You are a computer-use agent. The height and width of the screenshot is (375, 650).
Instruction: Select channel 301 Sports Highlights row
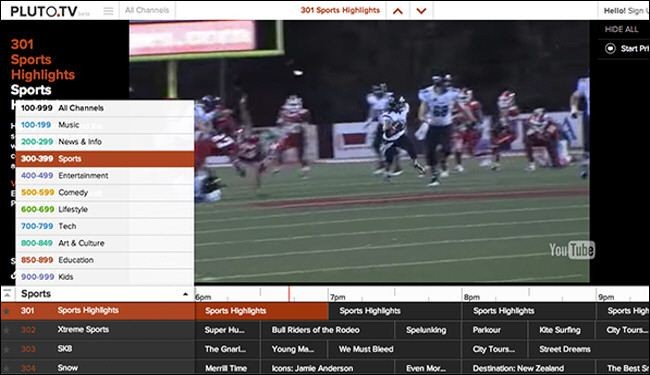pyautogui.click(x=98, y=311)
